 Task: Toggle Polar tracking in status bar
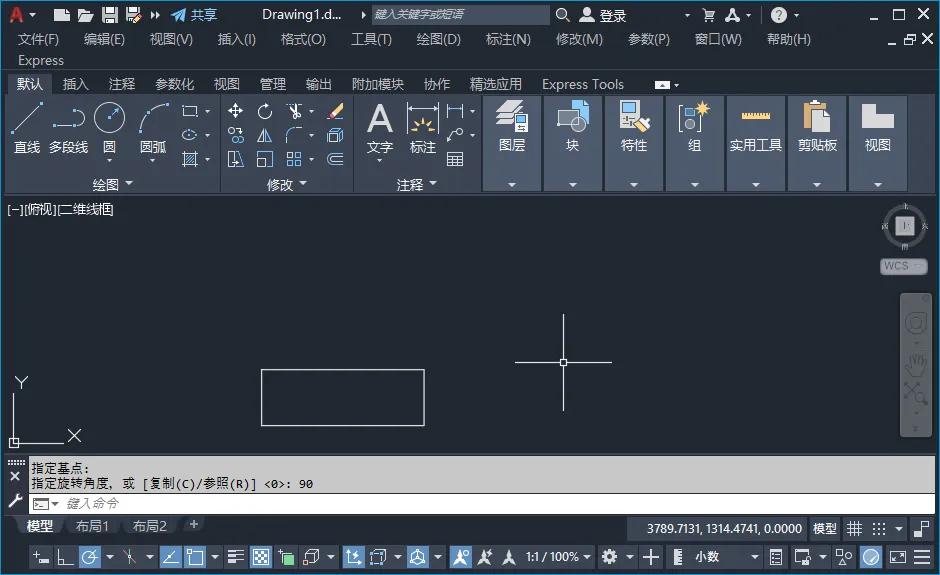[89, 558]
